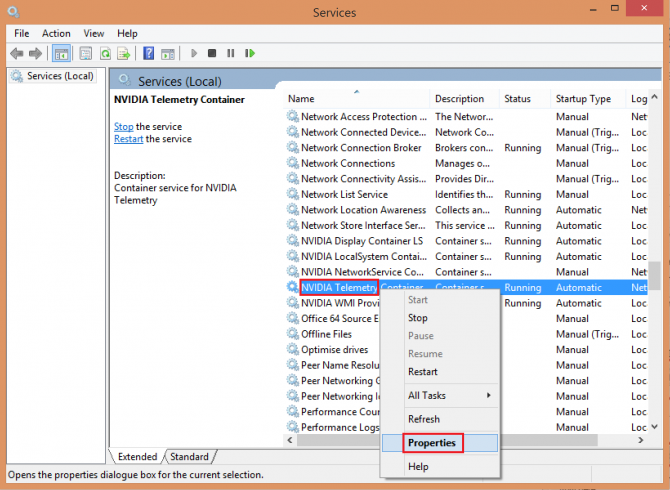This screenshot has height=490, width=670.
Task: Click the Properties toolbar icon
Action: [86, 53]
